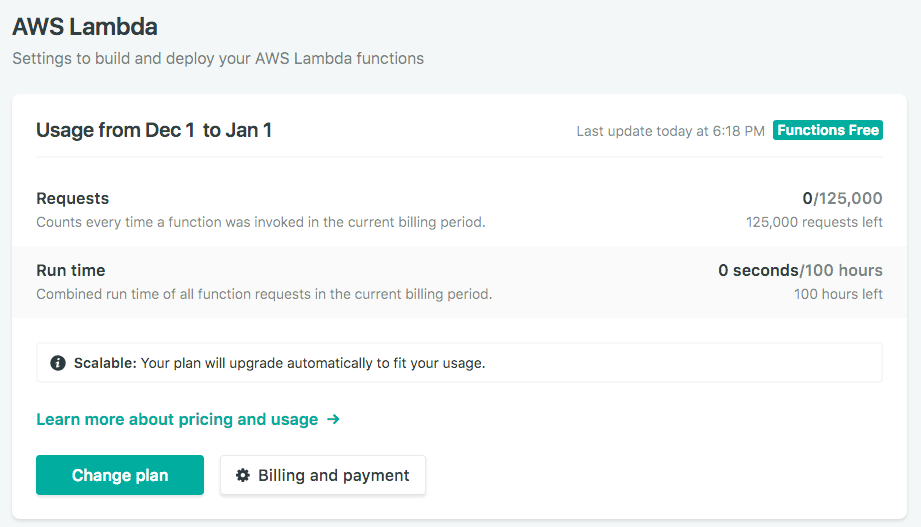Click the Requests invocation count description
The width and height of the screenshot is (921, 527).
(260, 222)
